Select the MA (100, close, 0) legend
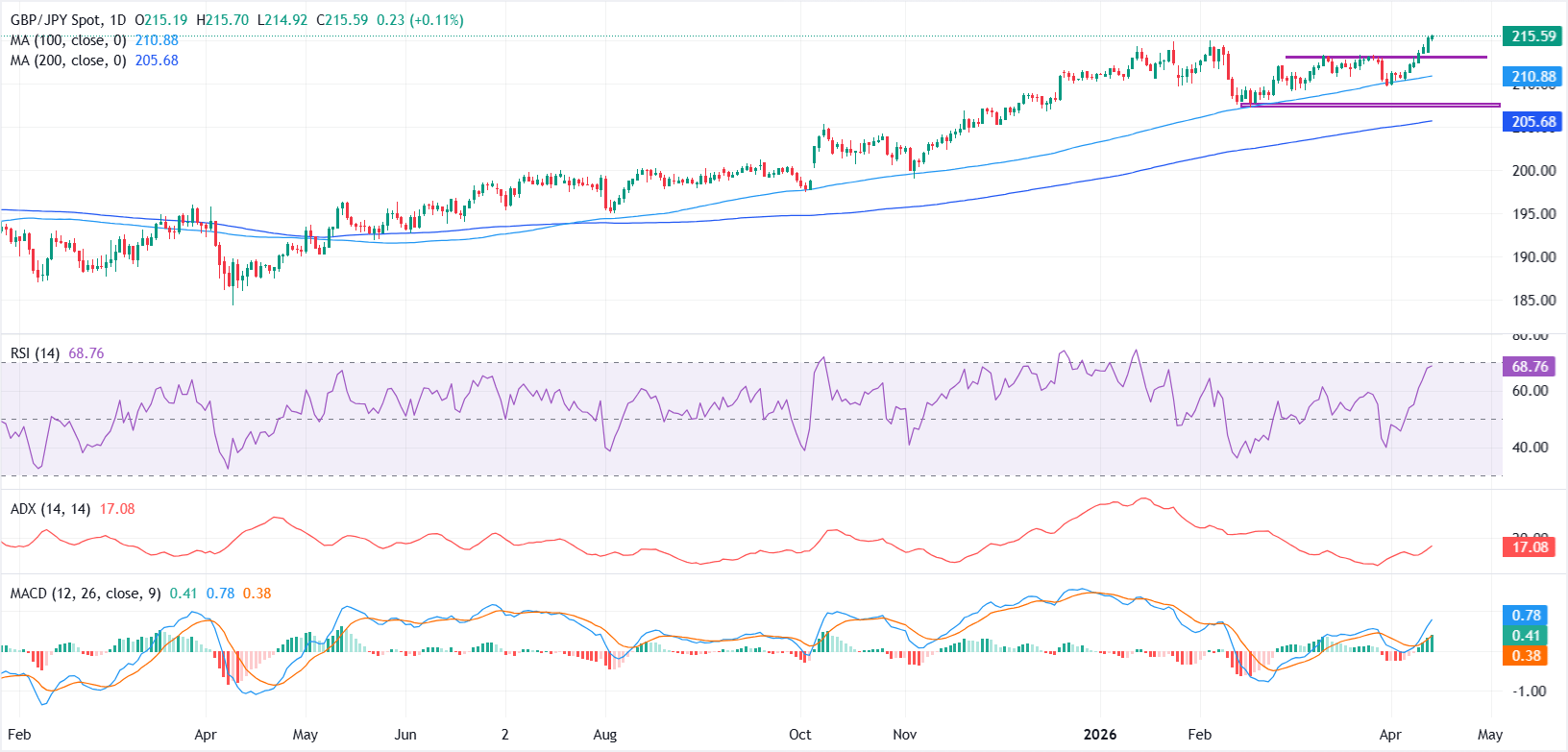 click(x=69, y=40)
